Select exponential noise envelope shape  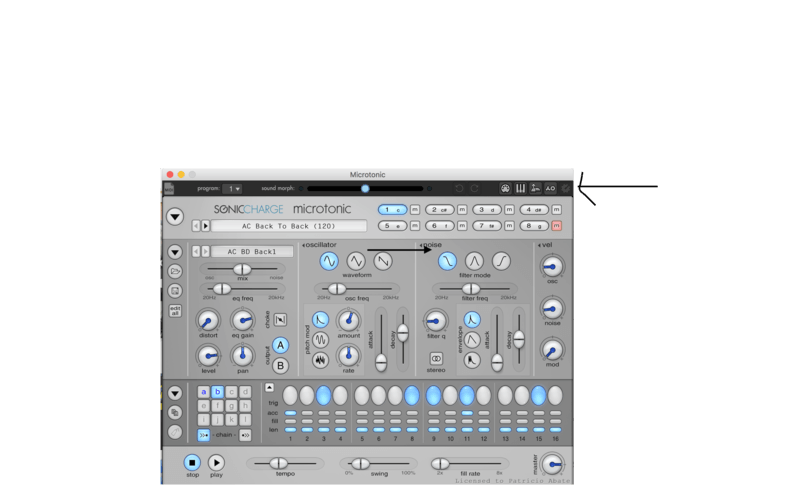pyautogui.click(x=472, y=320)
